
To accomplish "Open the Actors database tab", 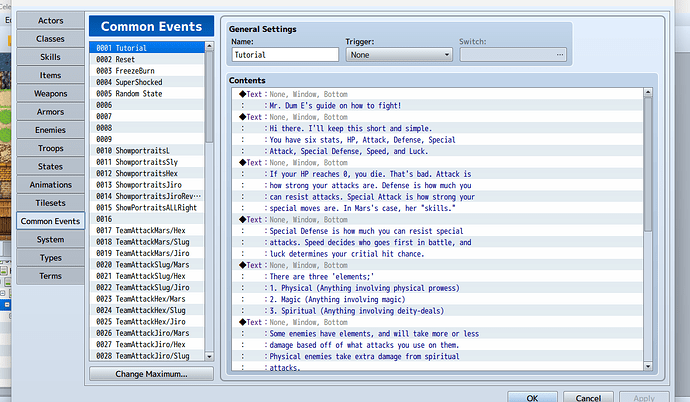I will click(x=50, y=21).
